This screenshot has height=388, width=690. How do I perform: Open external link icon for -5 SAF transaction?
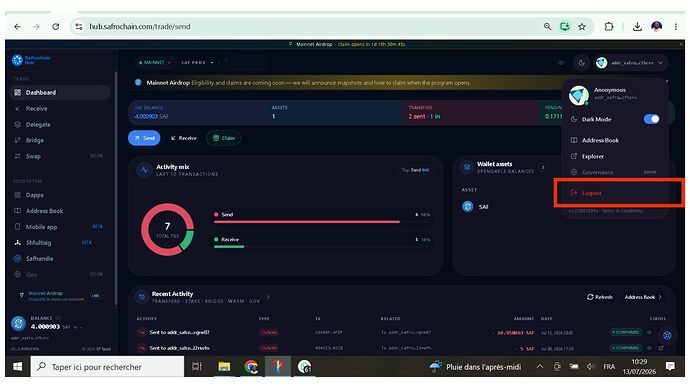pos(661,348)
